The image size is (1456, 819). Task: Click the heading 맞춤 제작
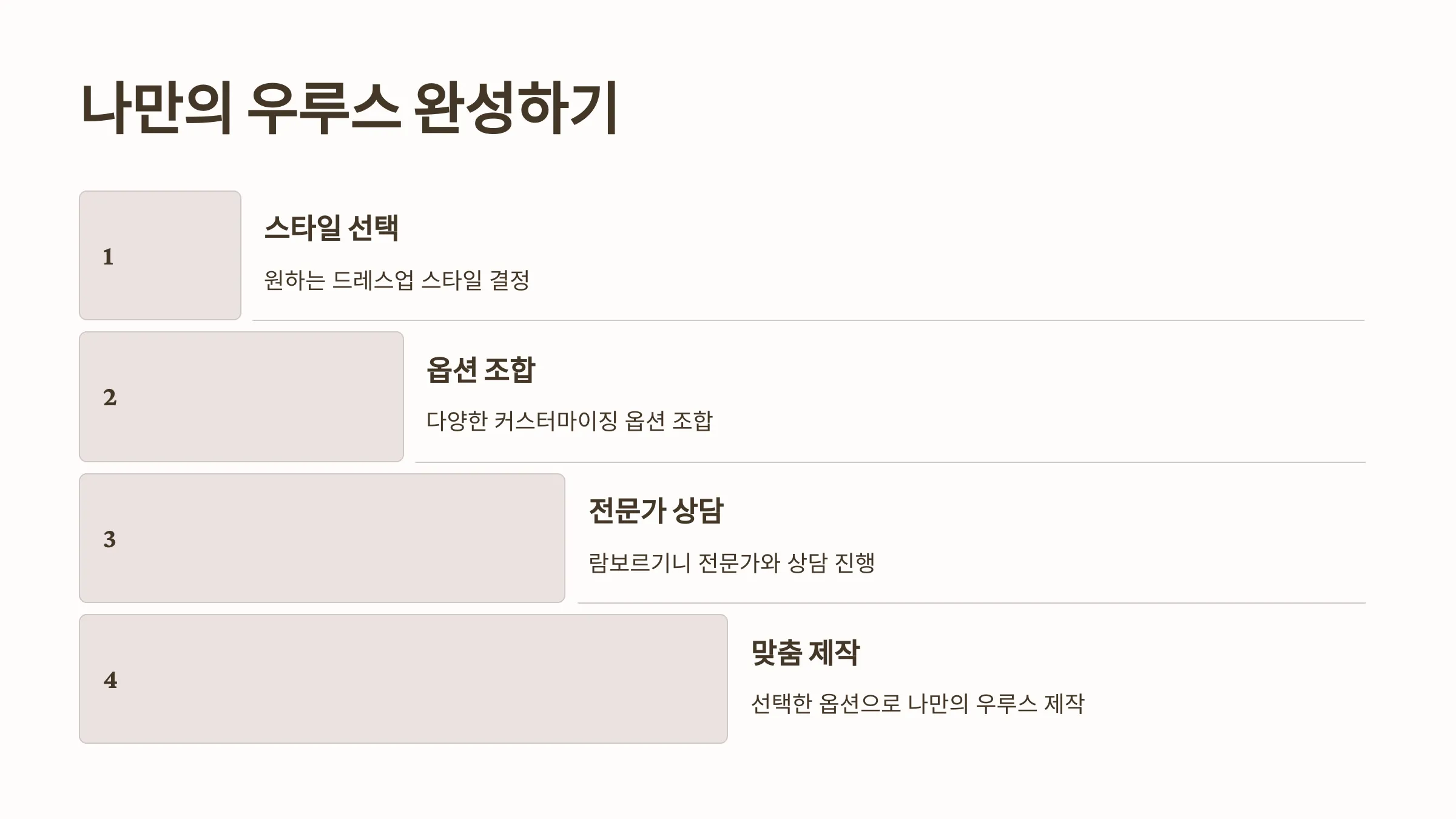coord(805,652)
